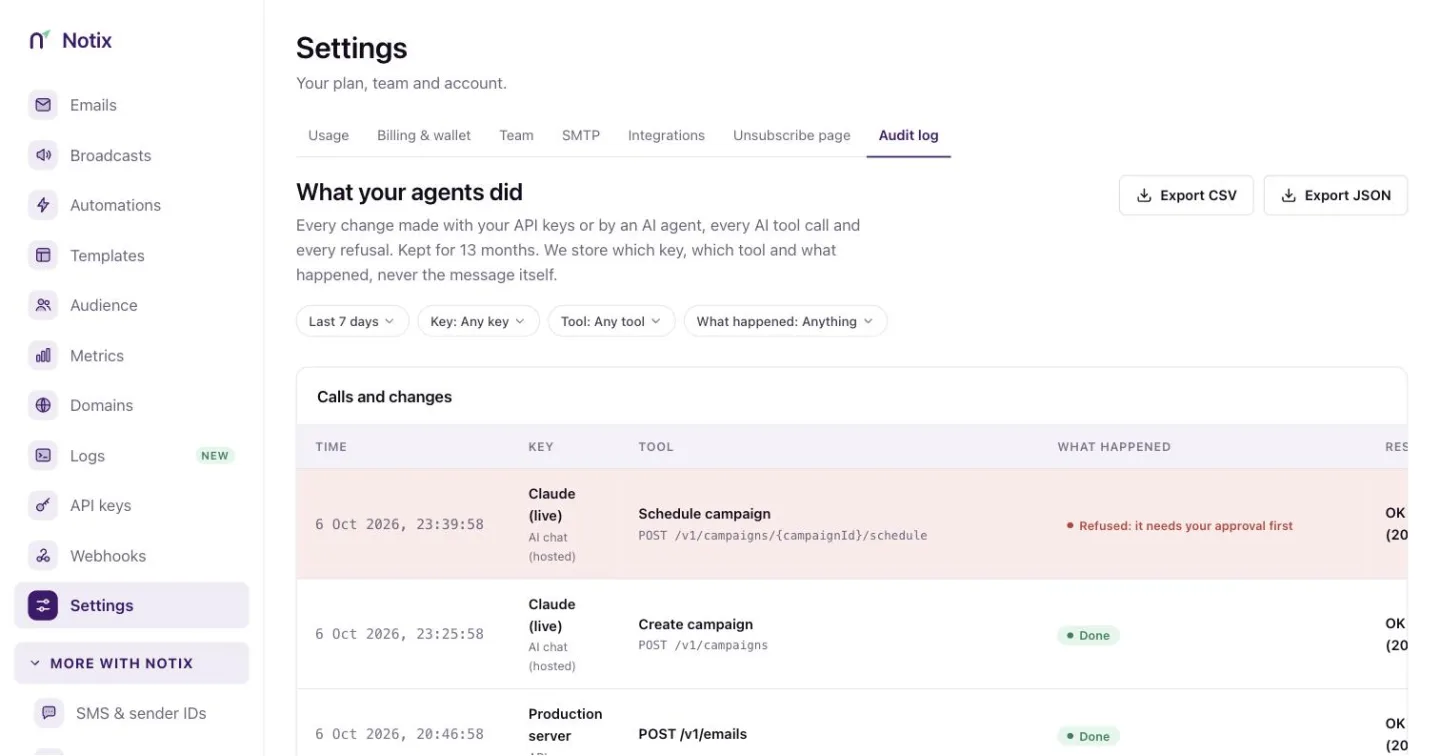Viewport: 1440px width, 756px height.
Task: Switch to the Integrations tab
Action: [666, 135]
